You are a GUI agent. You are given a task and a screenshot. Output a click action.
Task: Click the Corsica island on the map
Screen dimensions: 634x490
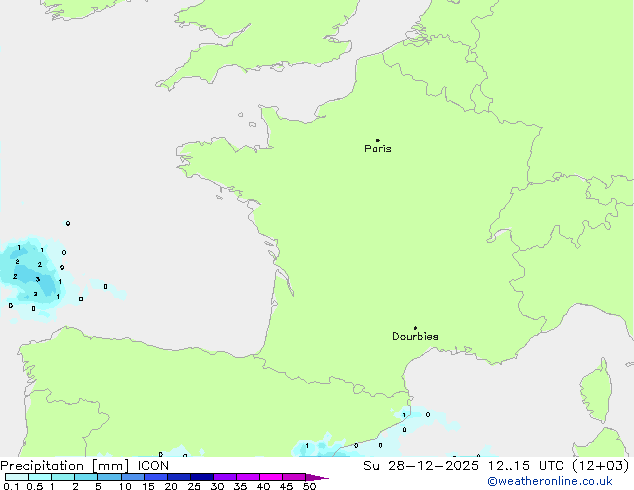tap(597, 390)
